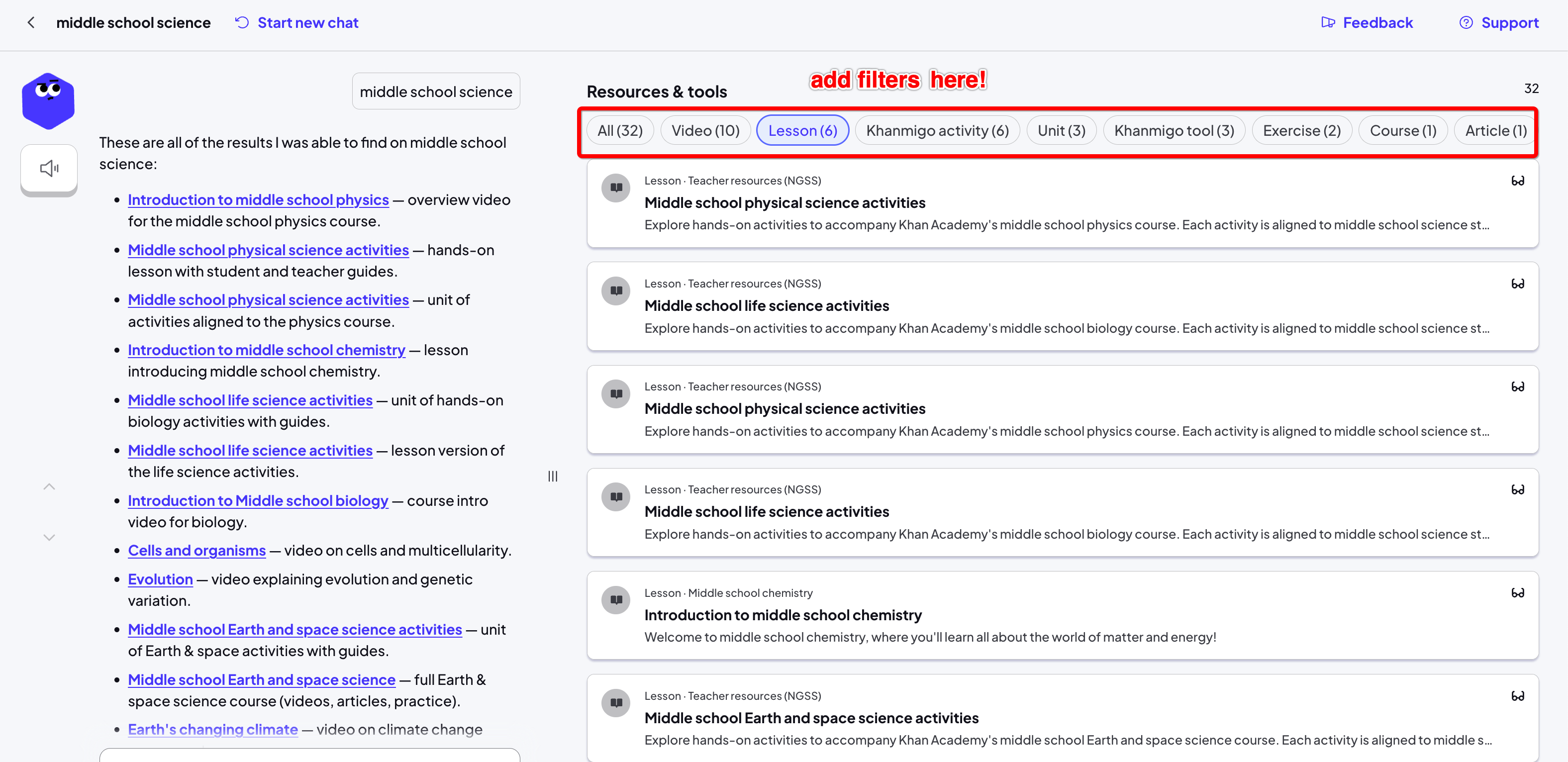This screenshot has width=1568, height=762.
Task: Click preview glasses icon on Earth and space science activities card
Action: point(1517,696)
